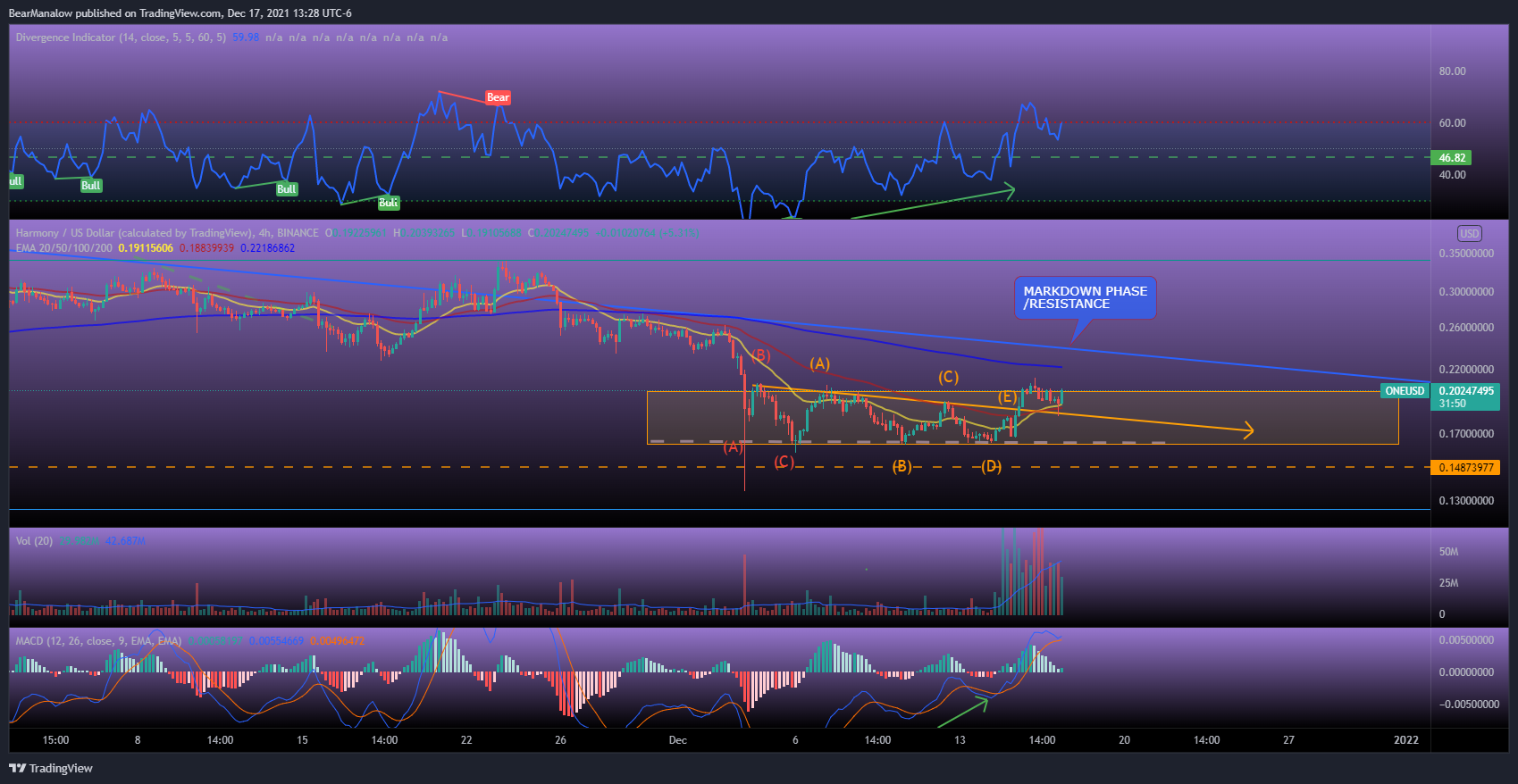Click the 80.00 level on the indicator axis
Viewport: 1518px width, 784px height.
pos(1452,71)
